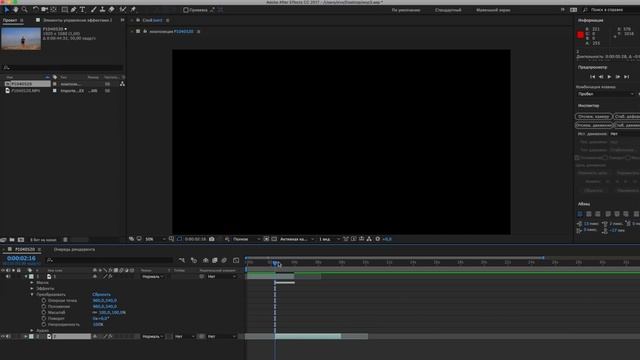Expand the Audio group of layer 1
Viewport: 640px width, 360px height.
(x=32, y=331)
